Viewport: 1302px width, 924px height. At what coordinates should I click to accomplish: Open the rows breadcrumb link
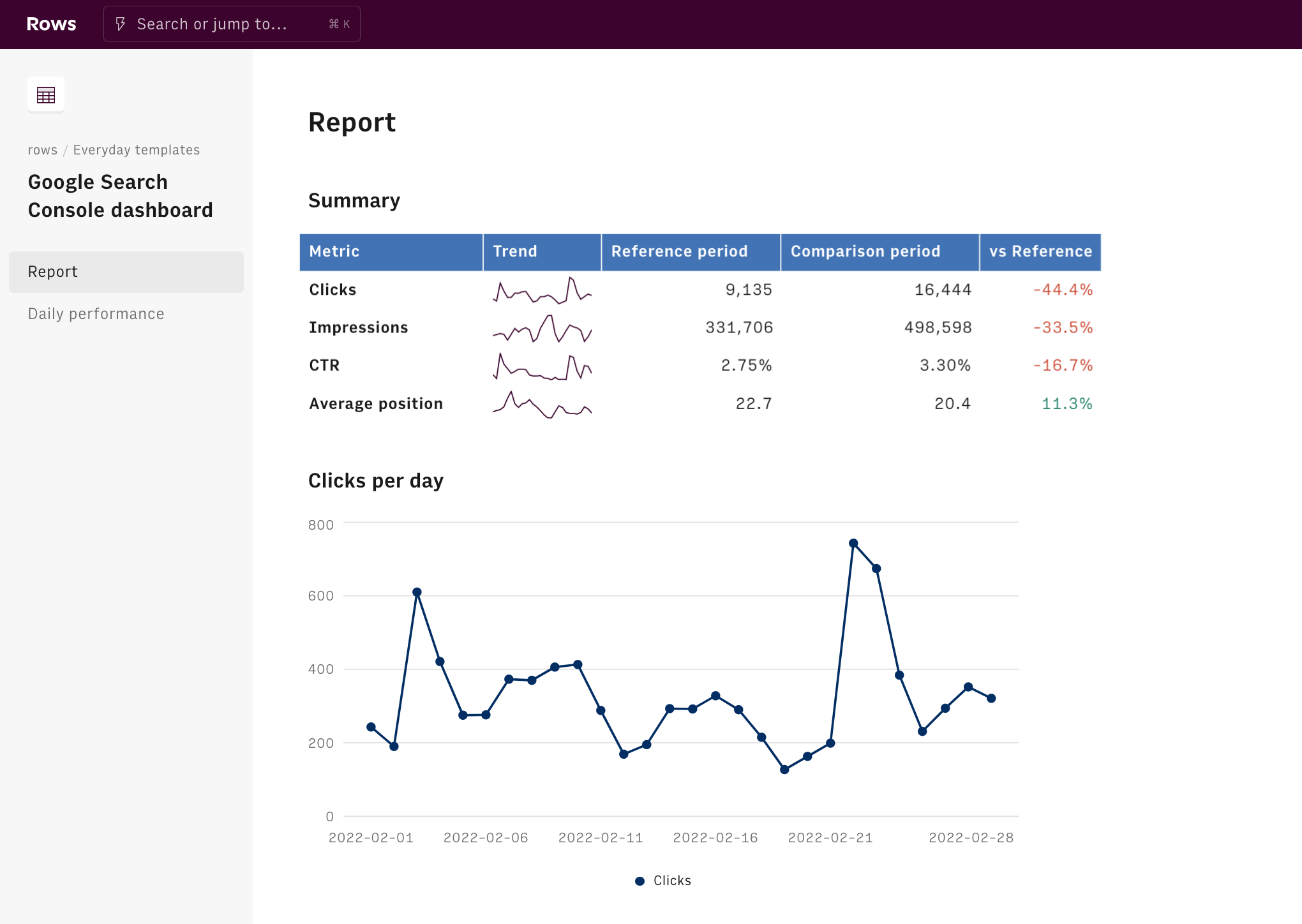(x=42, y=149)
